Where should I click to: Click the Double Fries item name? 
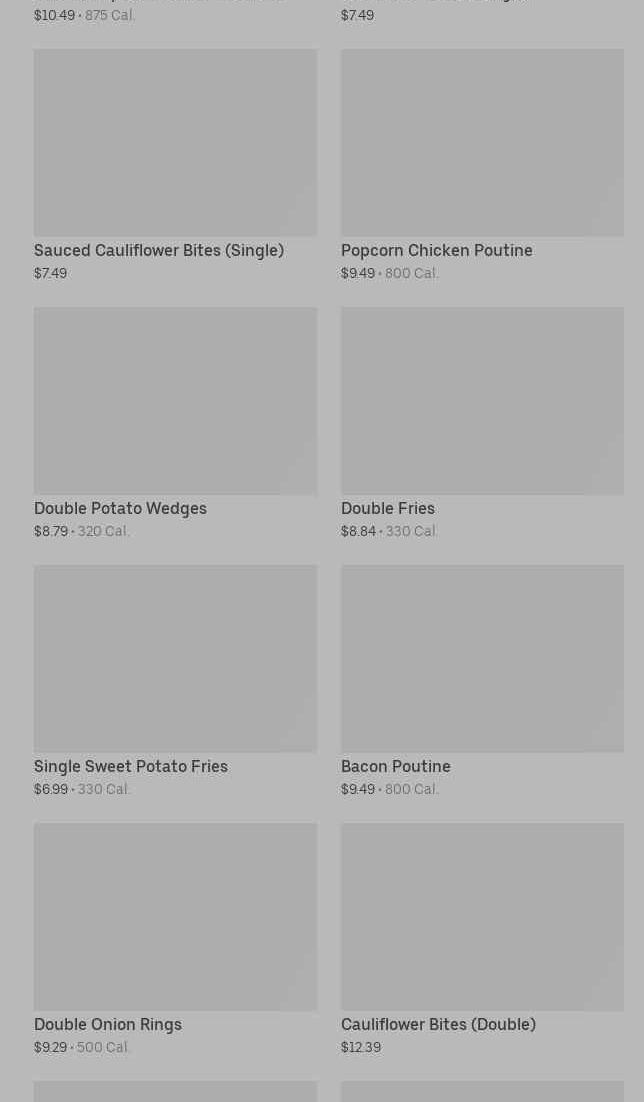[x=388, y=509]
